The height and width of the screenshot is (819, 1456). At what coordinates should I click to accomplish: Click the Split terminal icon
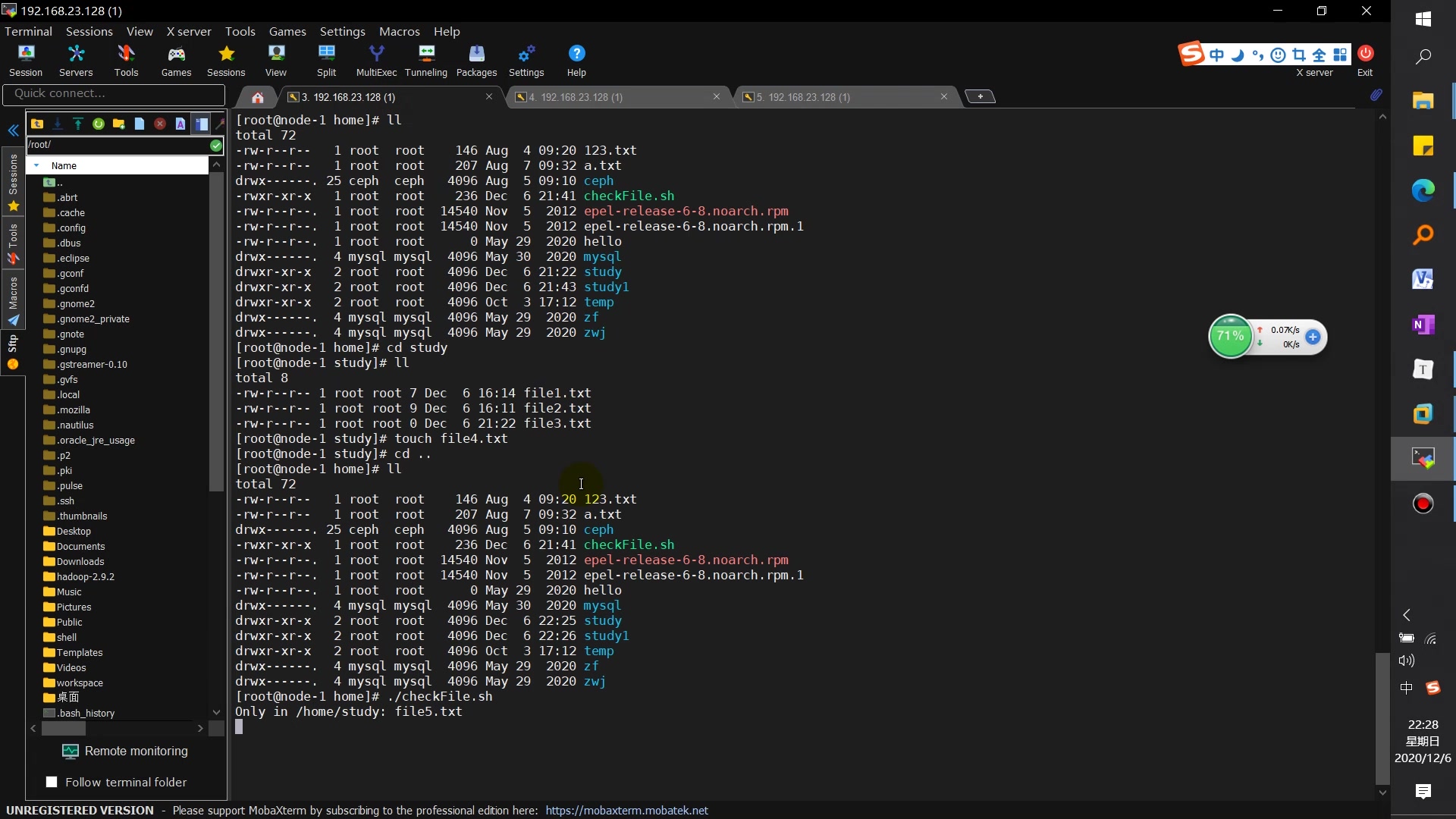(326, 60)
